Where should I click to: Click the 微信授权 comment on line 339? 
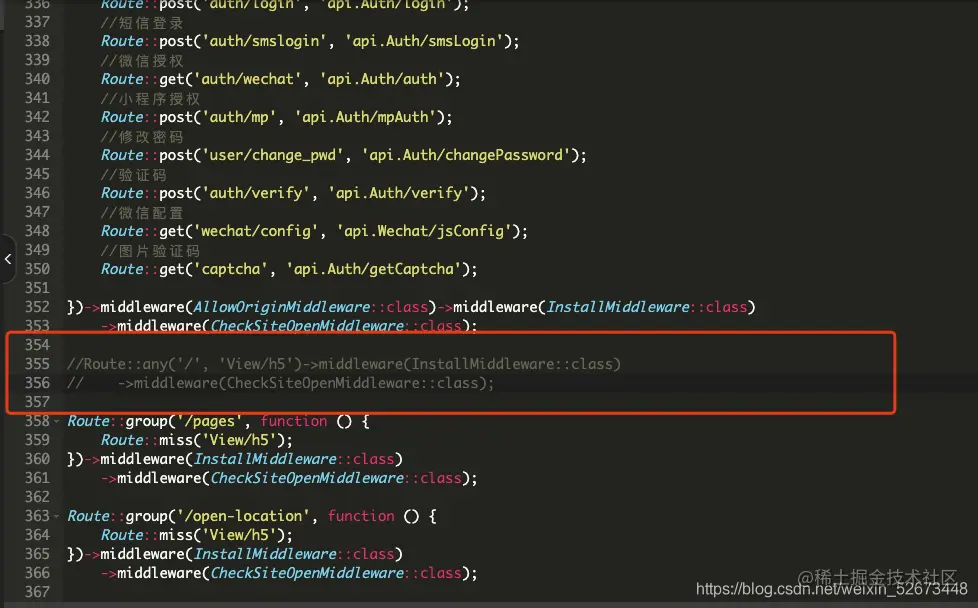coord(142,60)
